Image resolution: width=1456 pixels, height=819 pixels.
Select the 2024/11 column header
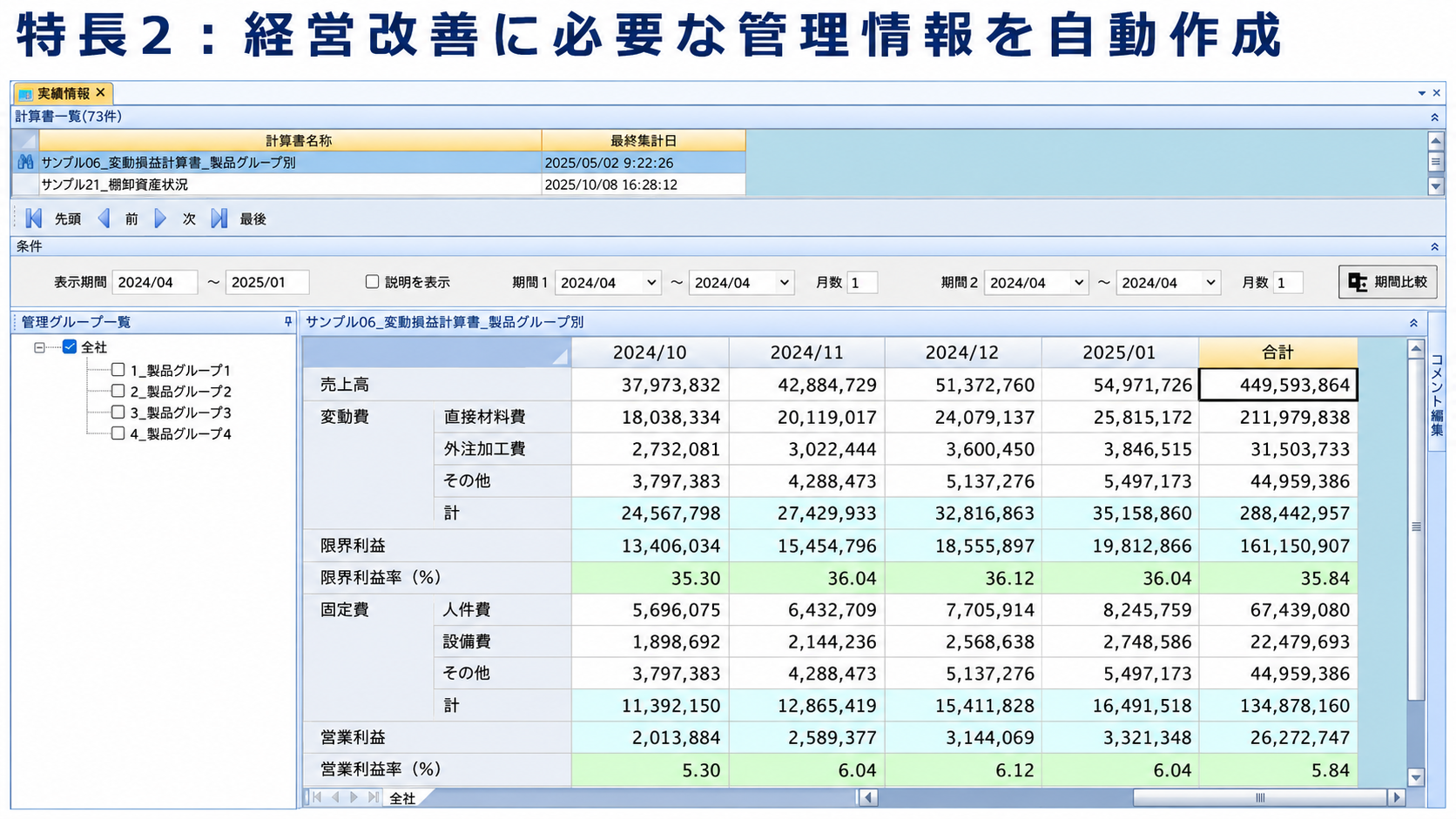point(806,352)
